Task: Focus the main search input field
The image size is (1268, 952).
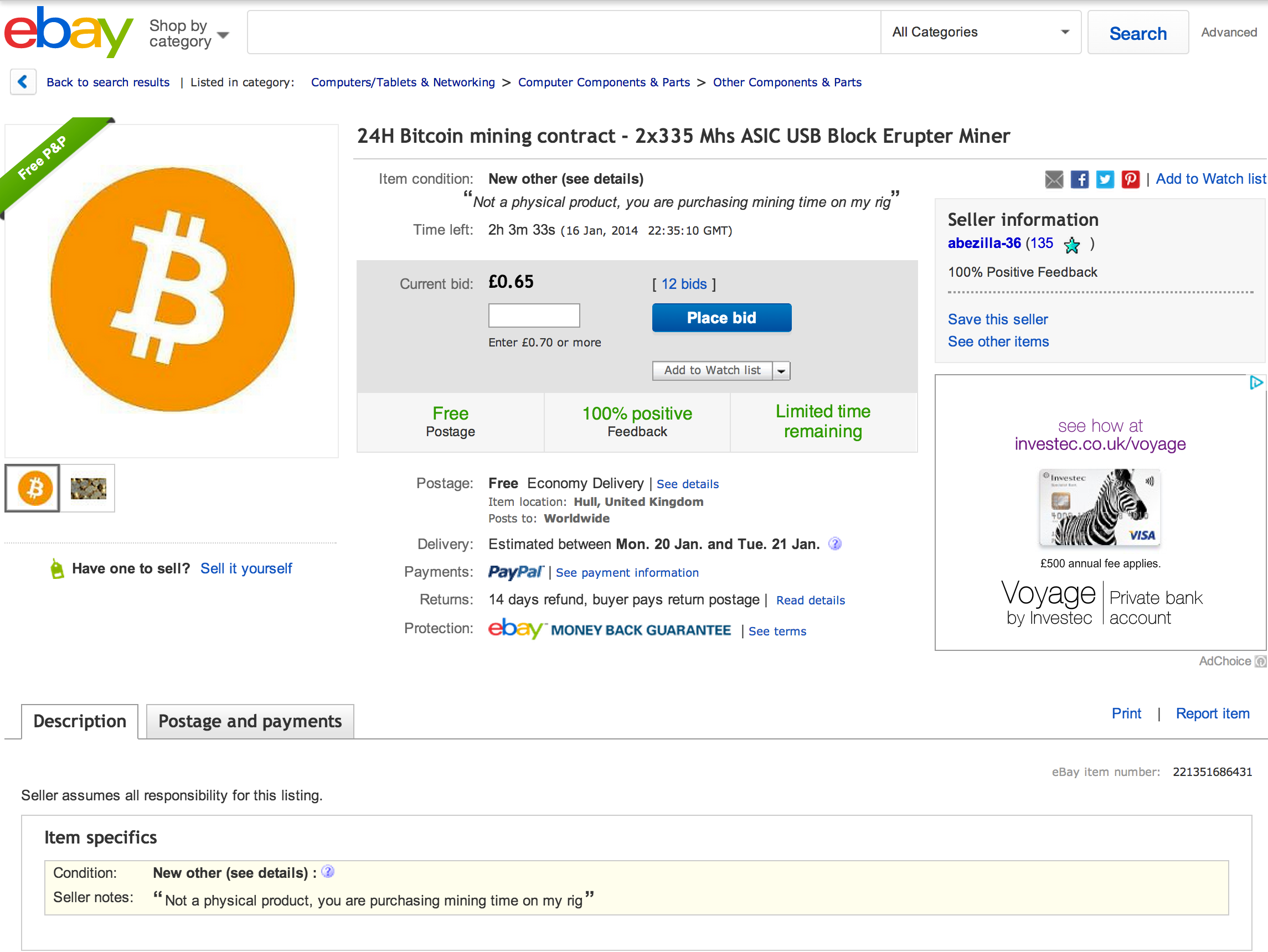Action: [564, 33]
